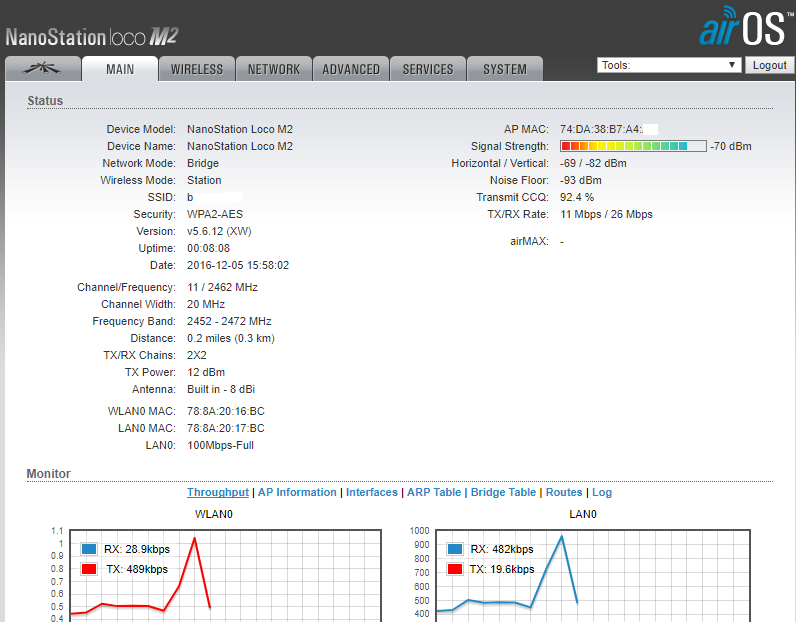
Task: Open the SYSTEM tab
Action: coord(505,69)
